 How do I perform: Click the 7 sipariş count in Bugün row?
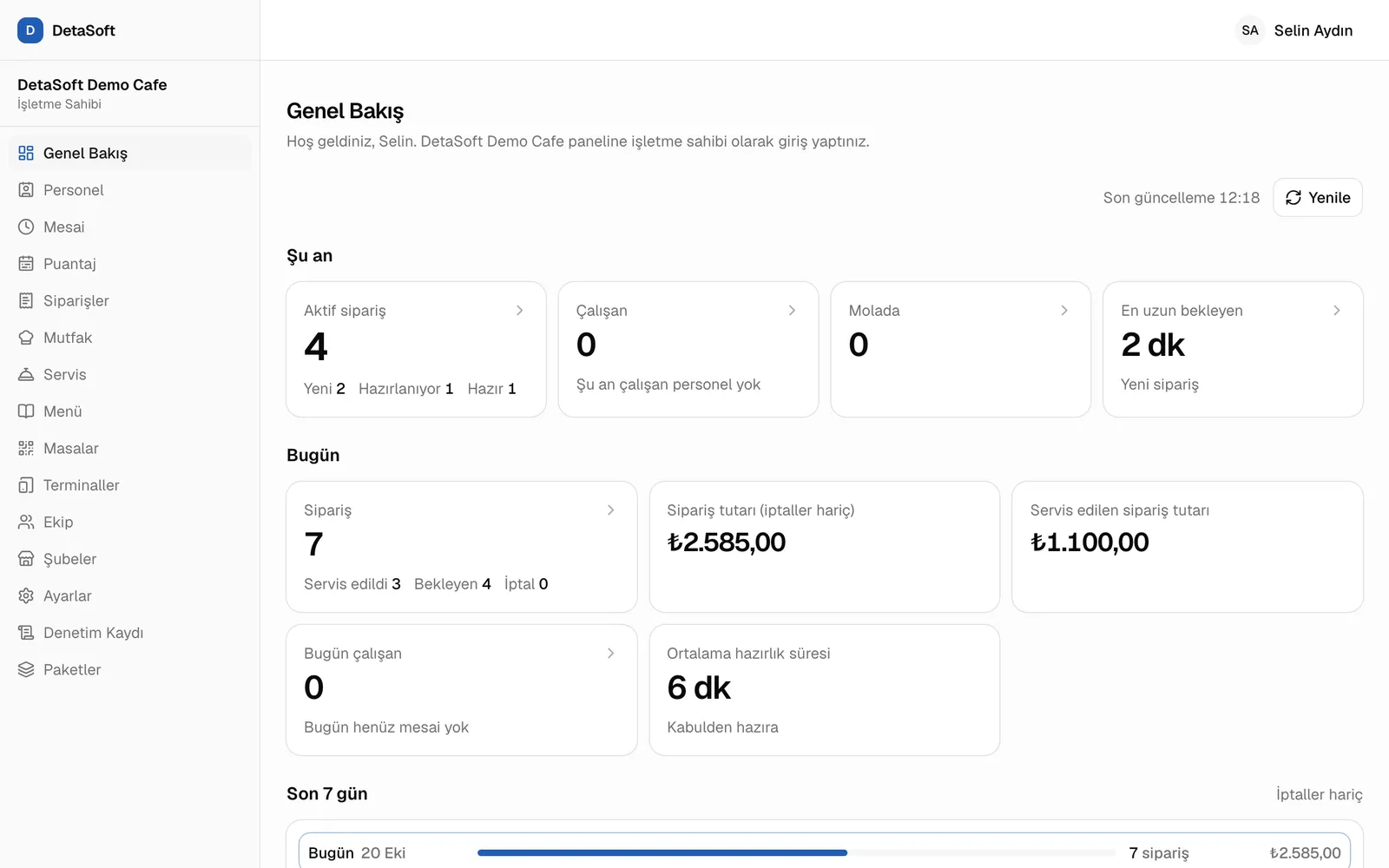(1159, 853)
